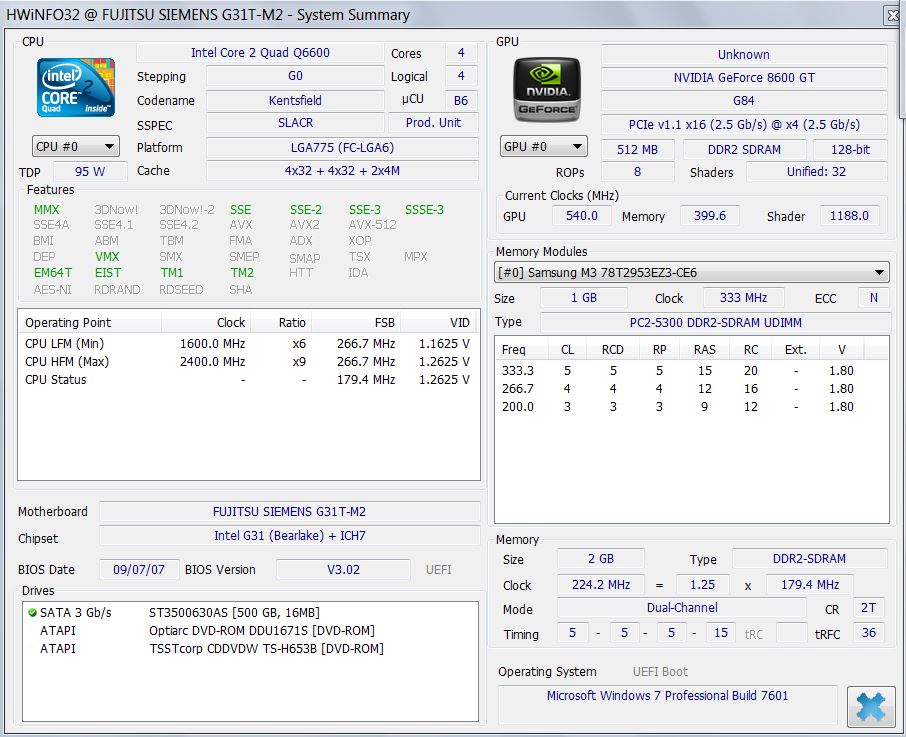Click the blue X close icon button
The width and height of the screenshot is (906, 737).
[x=871, y=706]
